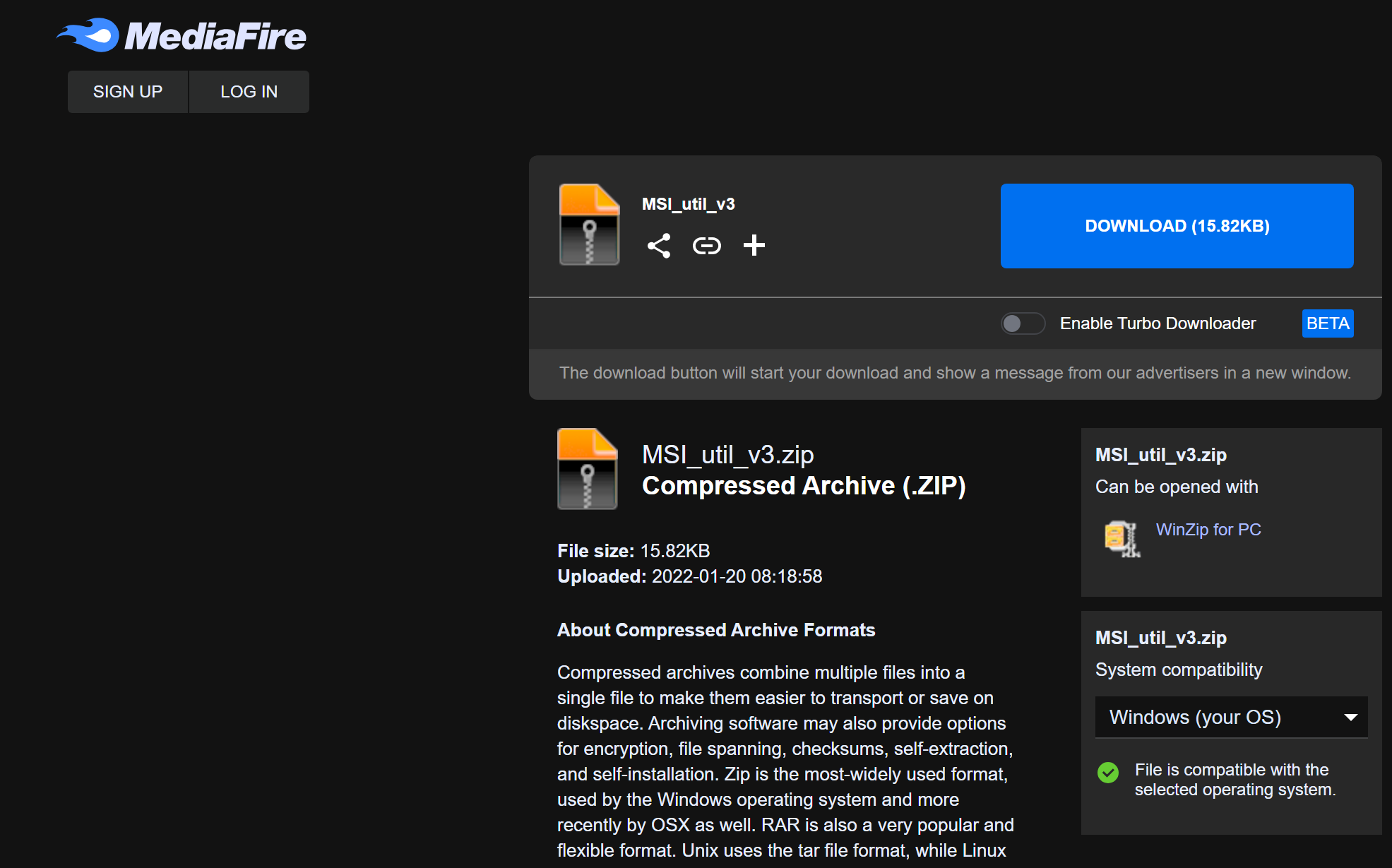Click the plus add-to-account icon
1392x868 pixels.
coord(754,245)
